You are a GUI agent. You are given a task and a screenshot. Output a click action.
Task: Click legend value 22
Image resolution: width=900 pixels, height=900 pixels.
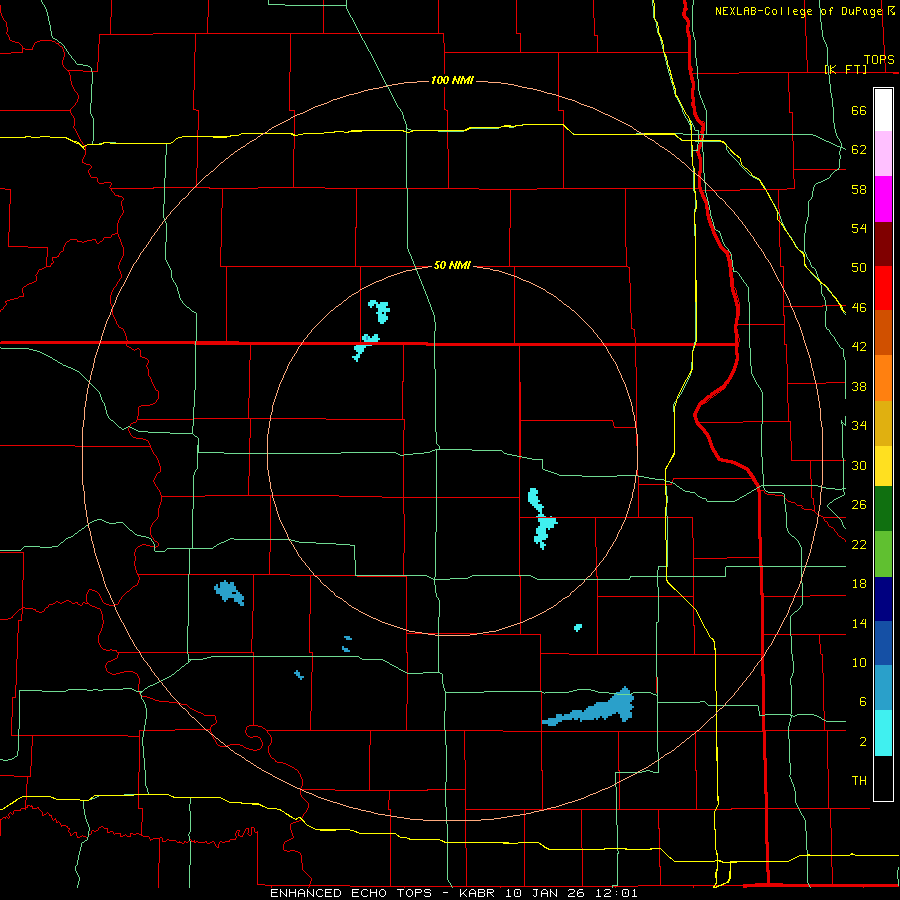click(x=859, y=544)
